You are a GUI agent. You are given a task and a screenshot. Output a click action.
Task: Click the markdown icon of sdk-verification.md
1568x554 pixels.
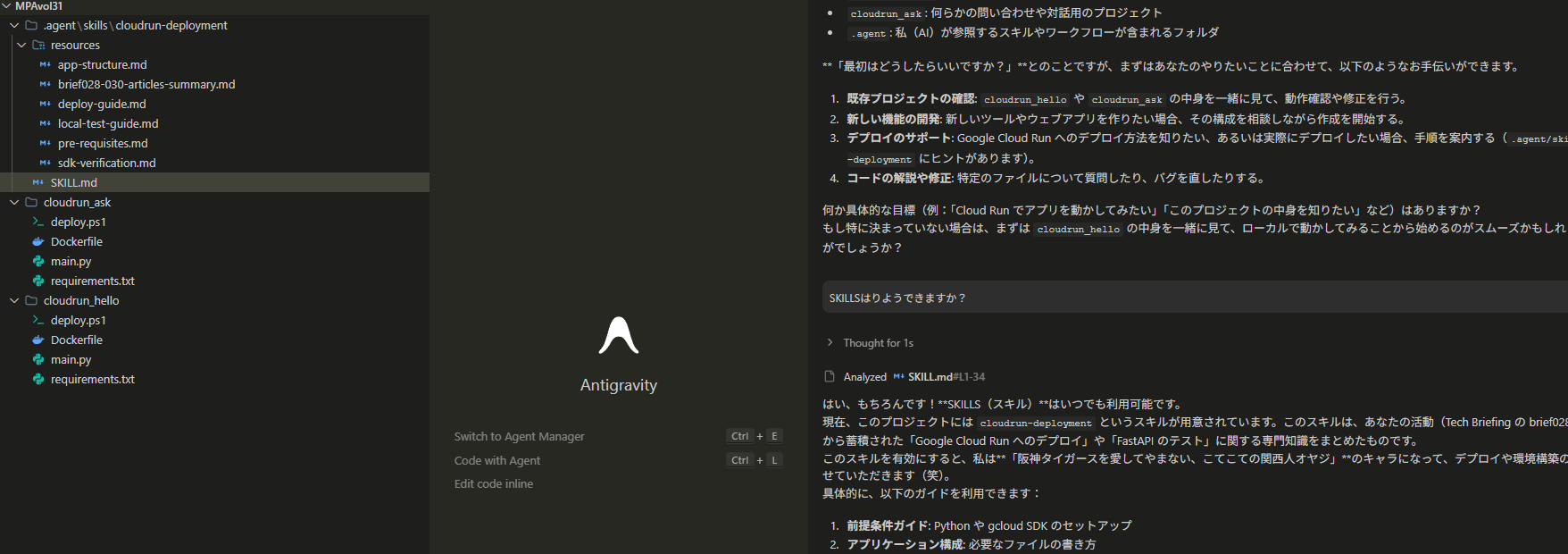[x=45, y=164]
